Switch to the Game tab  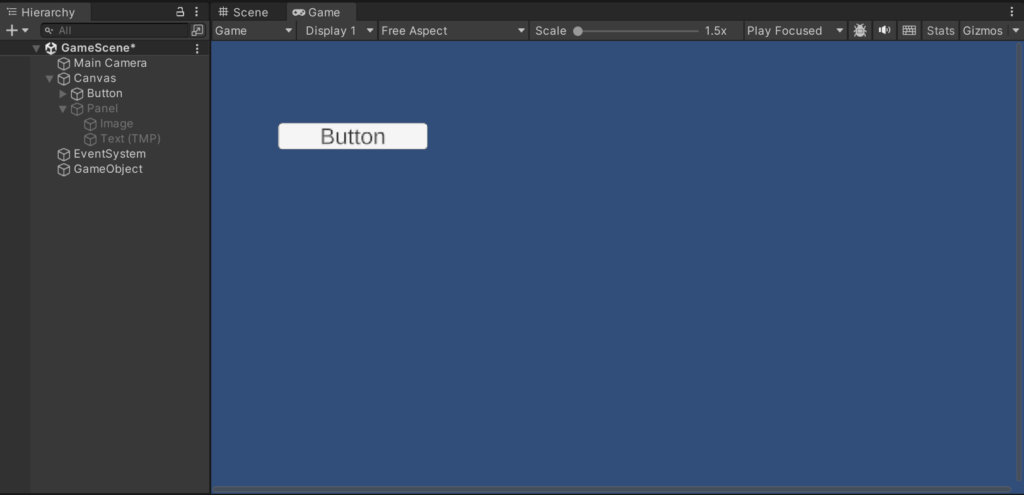(x=322, y=12)
